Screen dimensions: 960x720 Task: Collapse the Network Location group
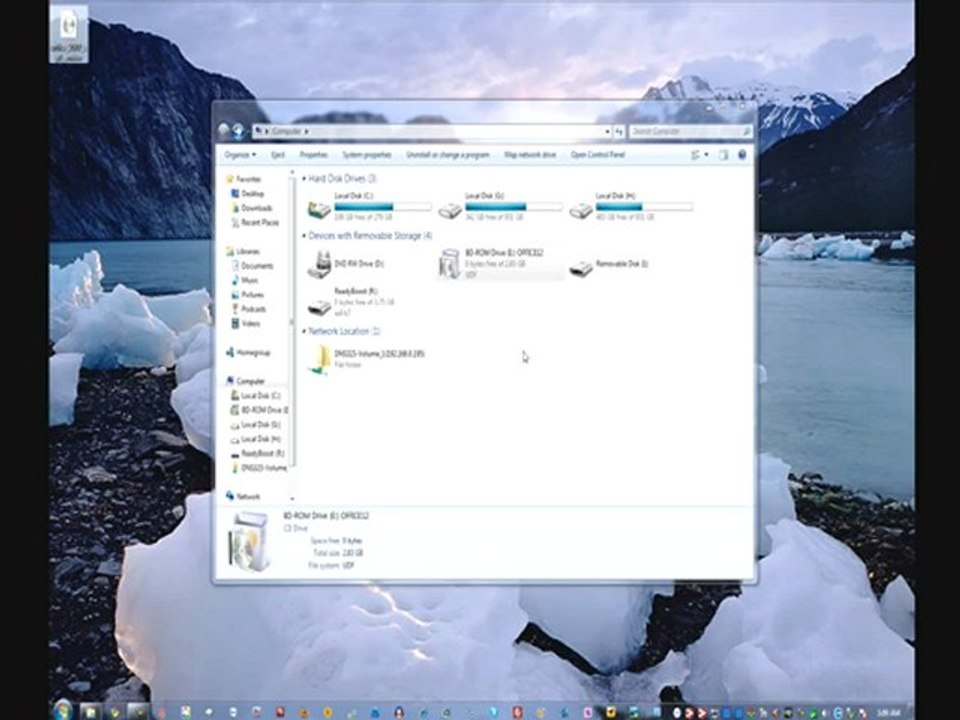click(x=304, y=331)
